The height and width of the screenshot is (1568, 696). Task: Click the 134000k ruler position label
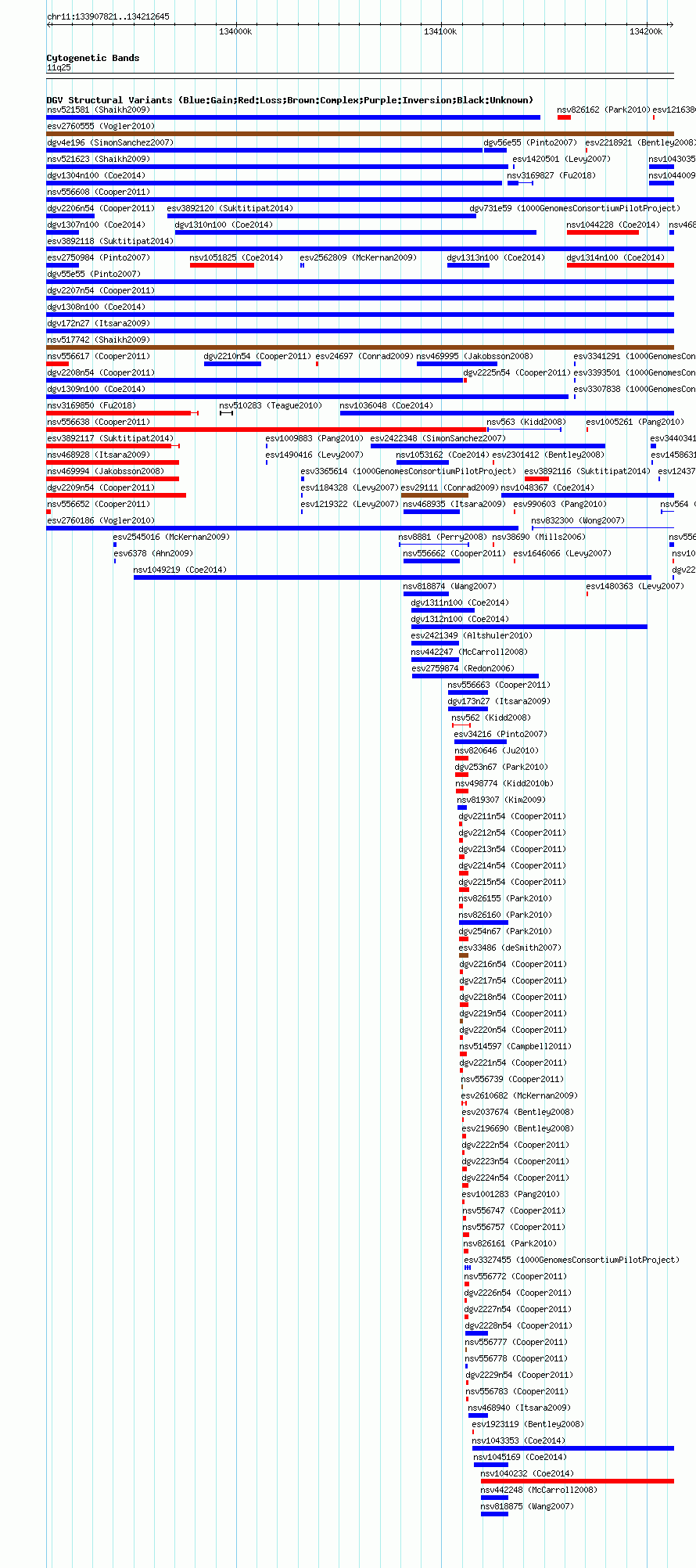tap(235, 31)
